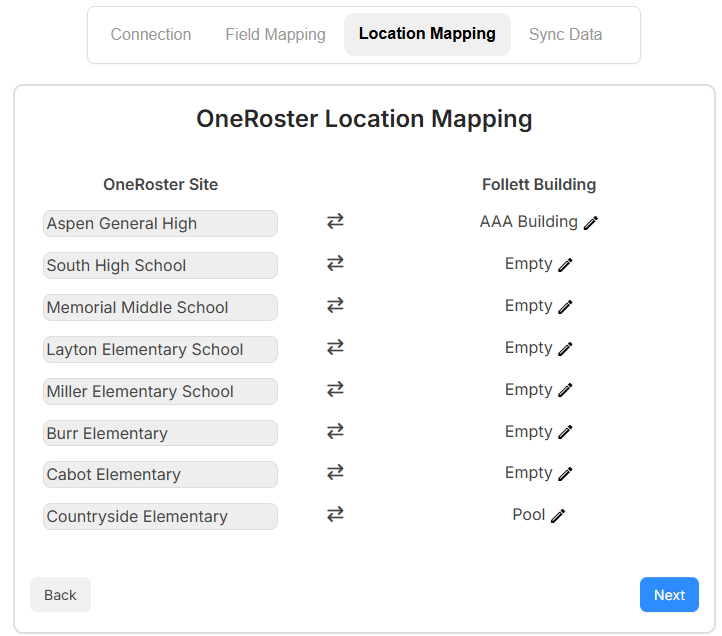The image size is (722, 636).
Task: Edit Follett building for Memorial Middle School
Action: click(x=565, y=307)
